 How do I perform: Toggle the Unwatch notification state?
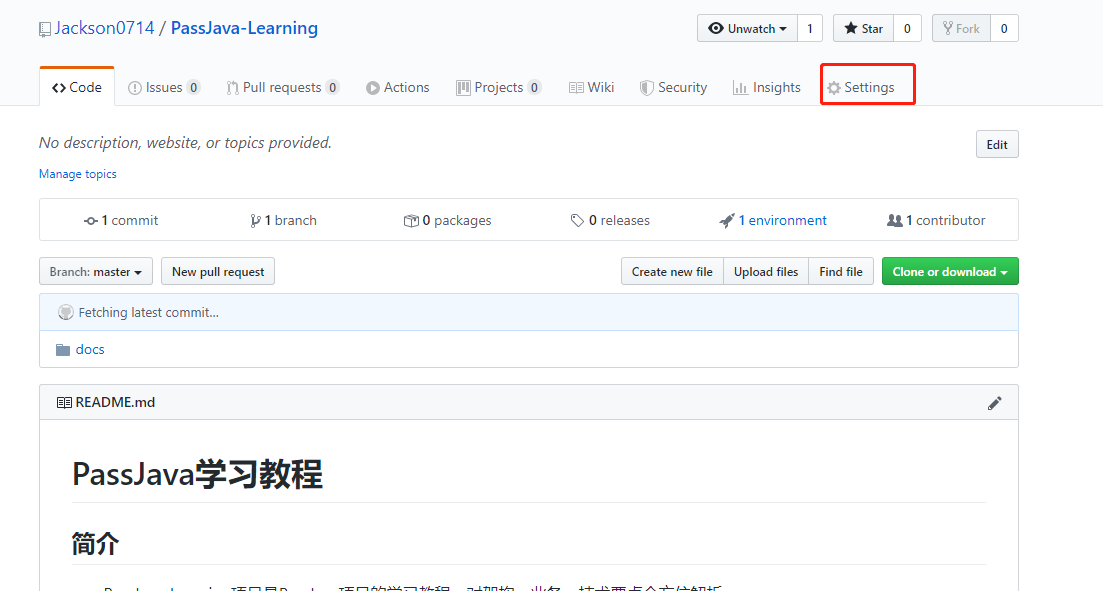pyautogui.click(x=748, y=28)
